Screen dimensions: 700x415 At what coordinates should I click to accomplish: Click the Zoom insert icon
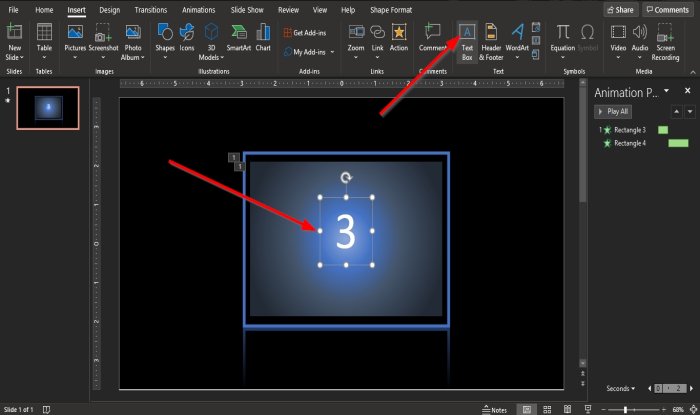(356, 32)
